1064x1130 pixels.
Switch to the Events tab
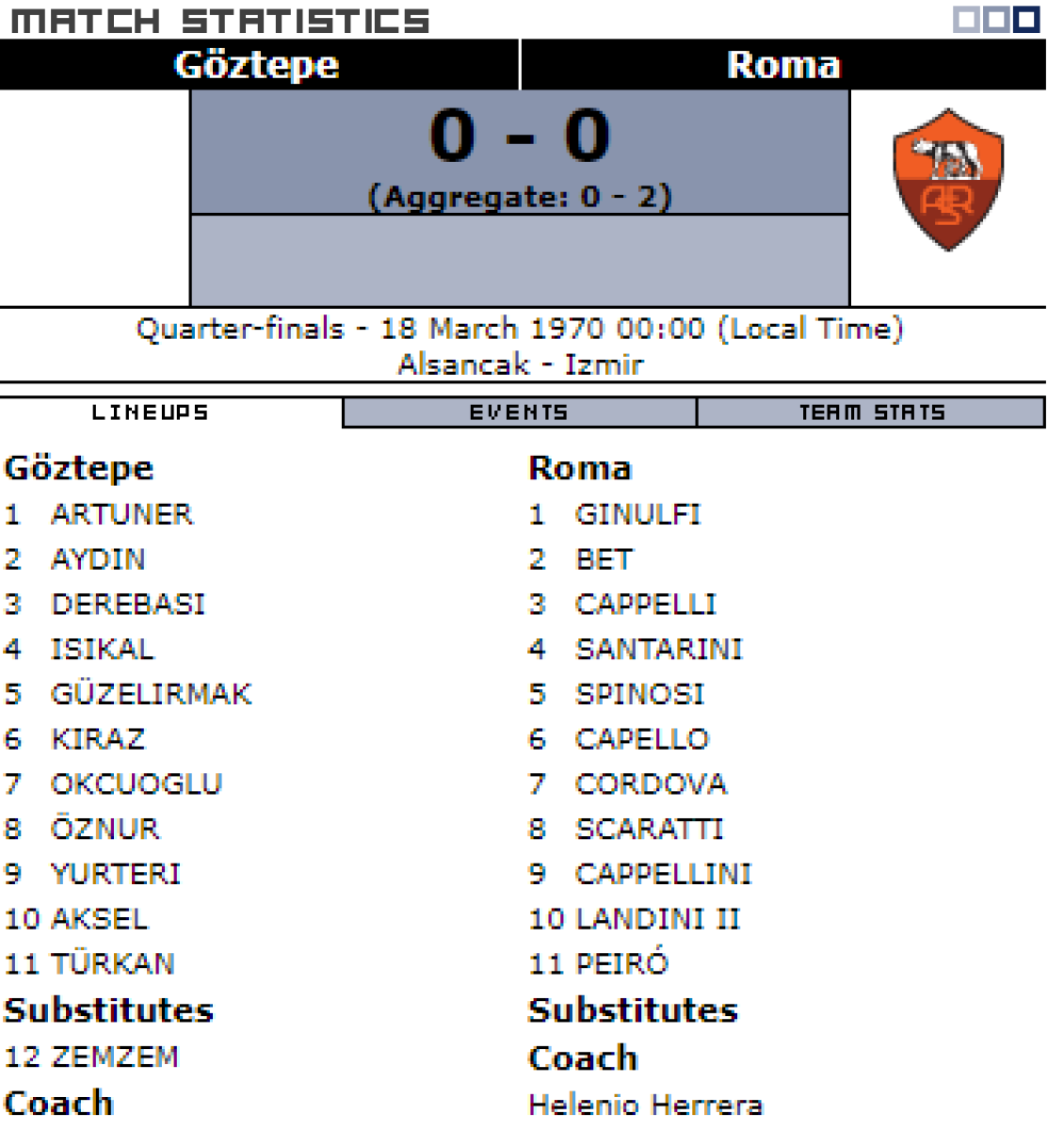(x=519, y=412)
